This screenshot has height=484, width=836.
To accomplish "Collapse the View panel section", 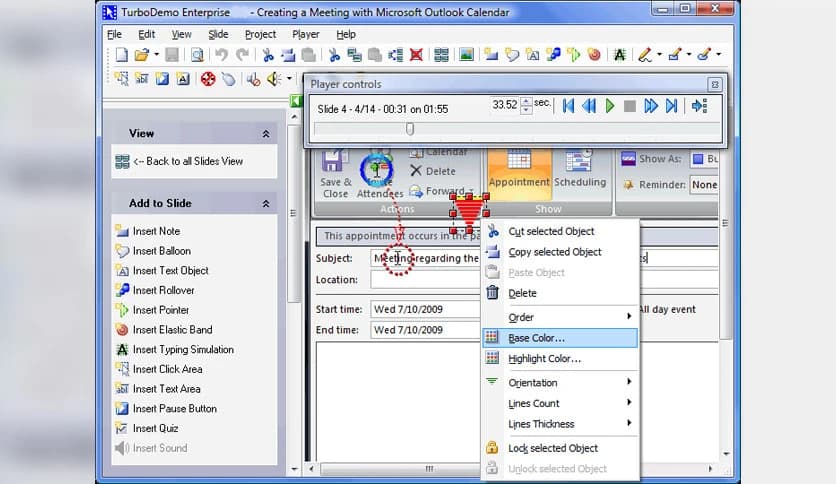I will pos(266,134).
